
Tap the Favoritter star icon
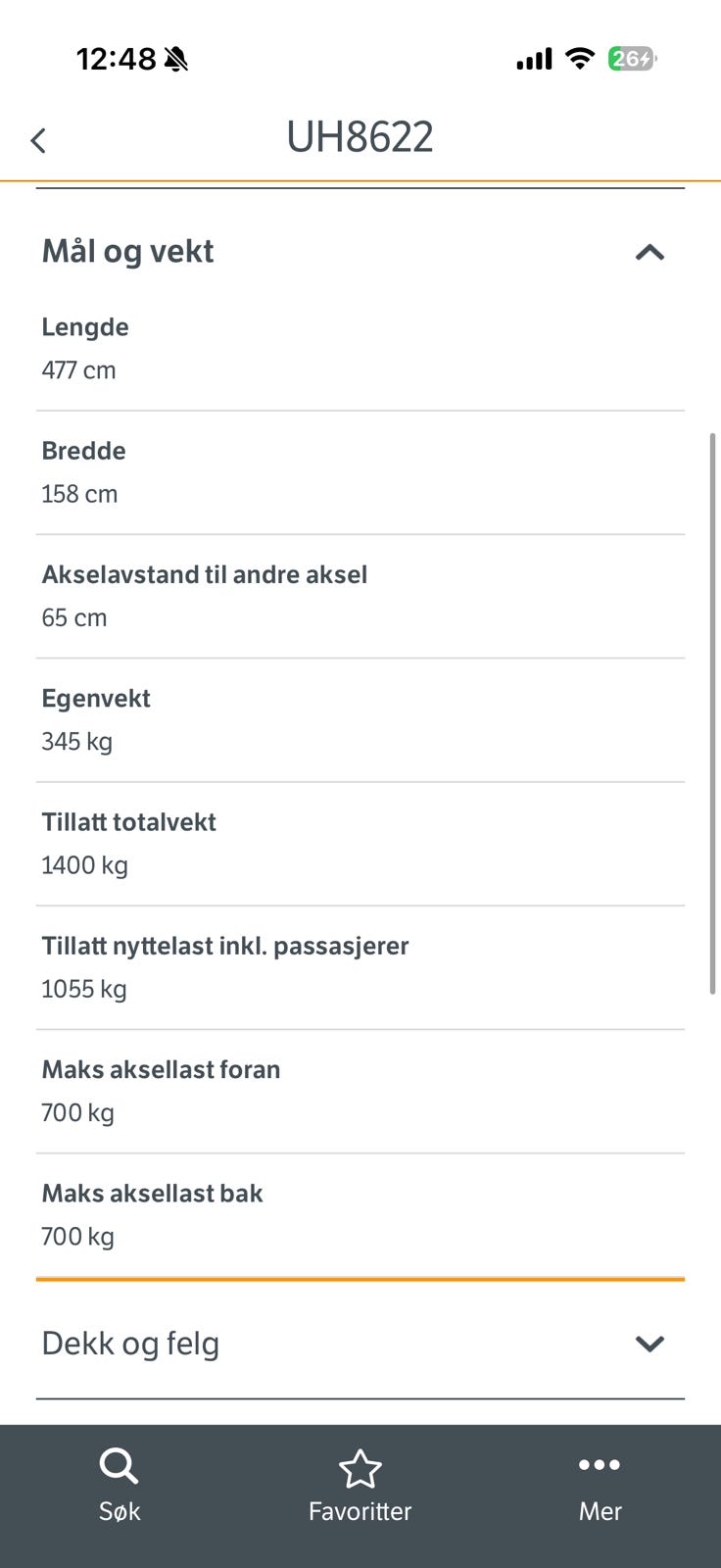(360, 1469)
